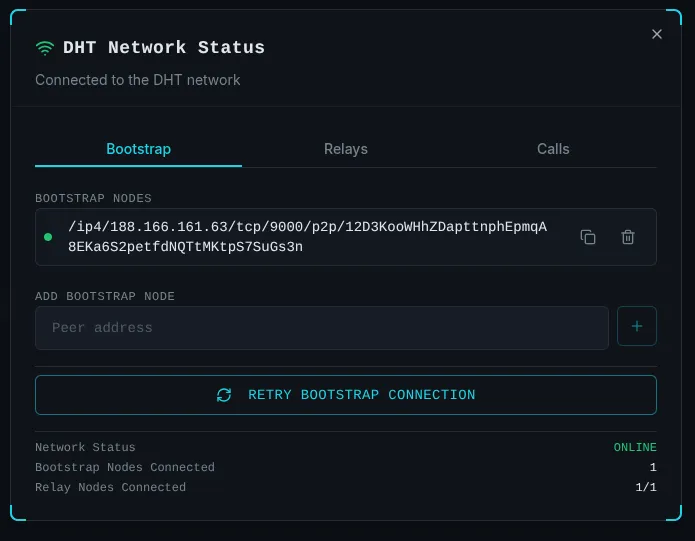Switch to the Relays tab
This screenshot has height=541, width=695.
click(346, 149)
